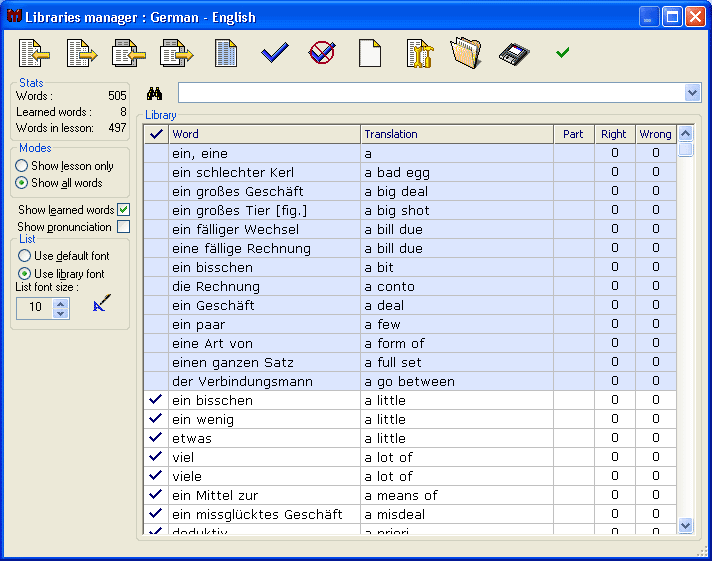Click the binoculars search icon
The height and width of the screenshot is (561, 712).
tap(155, 93)
